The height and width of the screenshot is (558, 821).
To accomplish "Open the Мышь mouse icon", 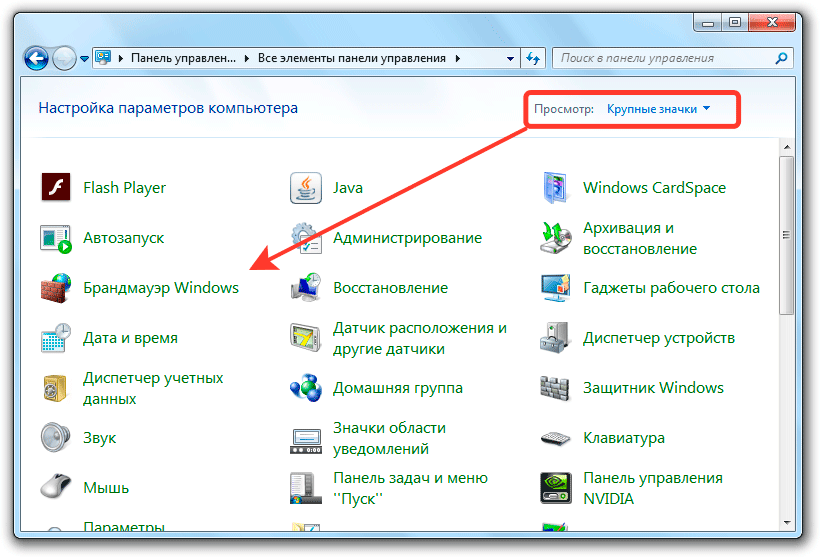I will coord(56,486).
